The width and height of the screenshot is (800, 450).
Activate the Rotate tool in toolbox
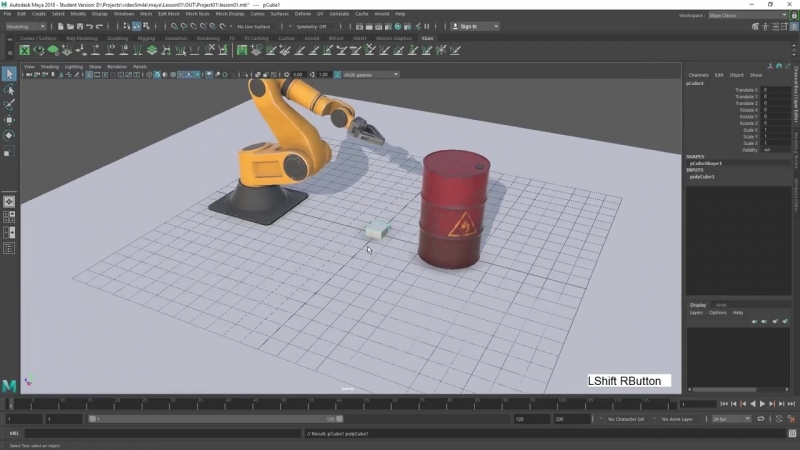pos(9,135)
